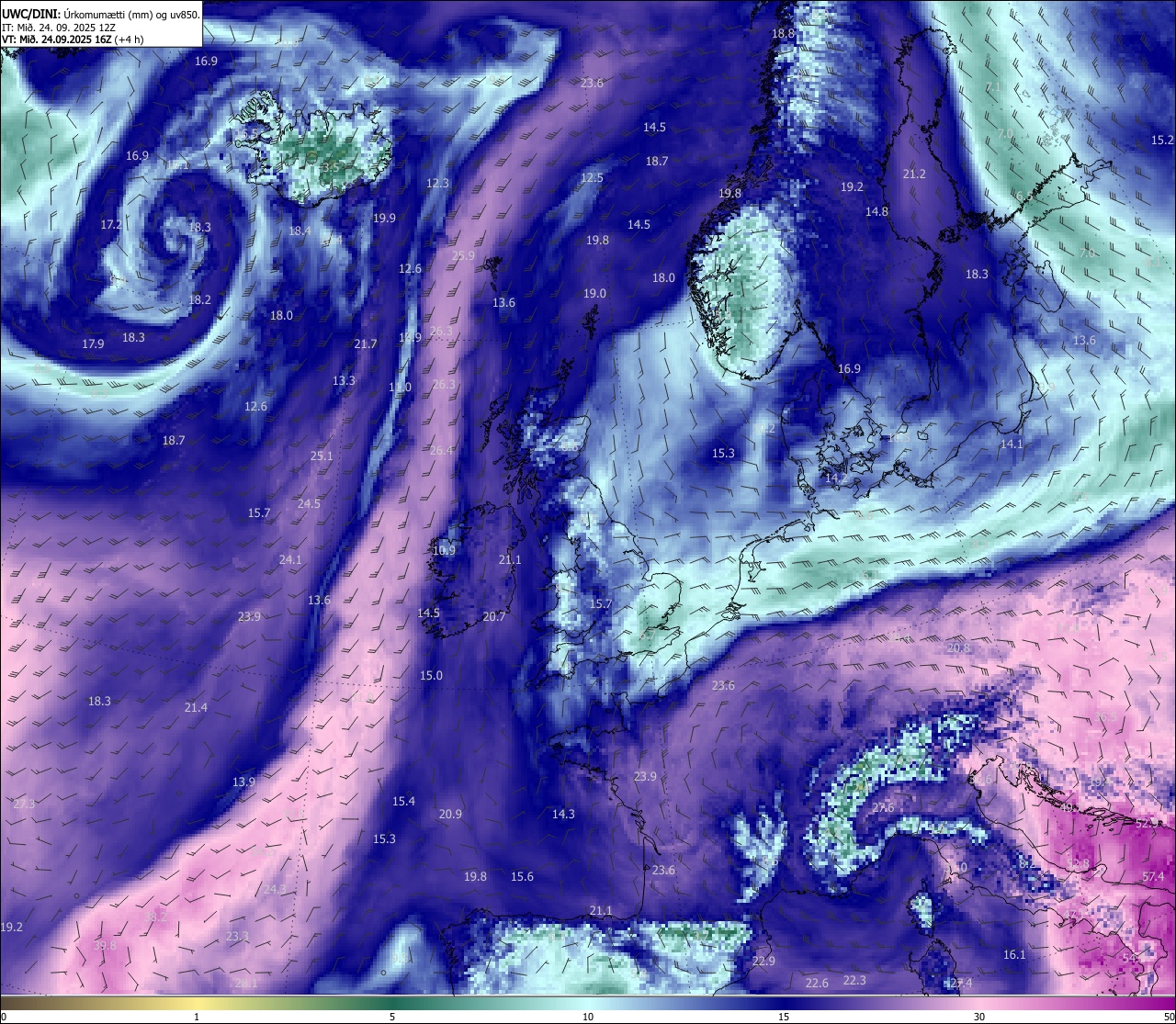Click the map value 14.3

tap(563, 814)
